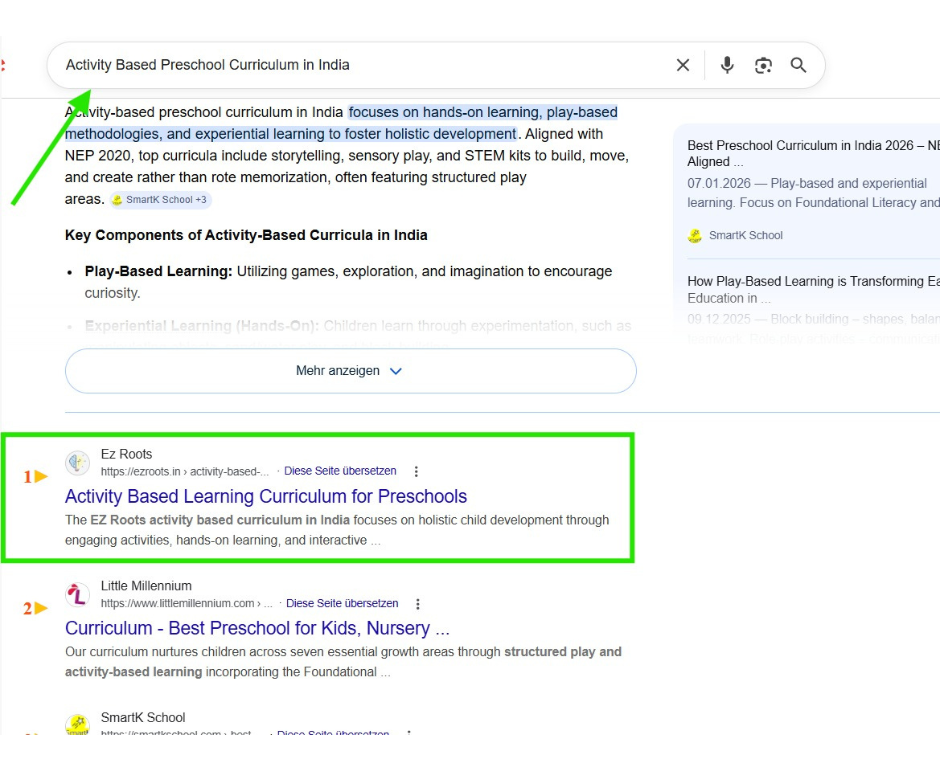Open the Ez Roots site favicon

[x=77, y=462]
